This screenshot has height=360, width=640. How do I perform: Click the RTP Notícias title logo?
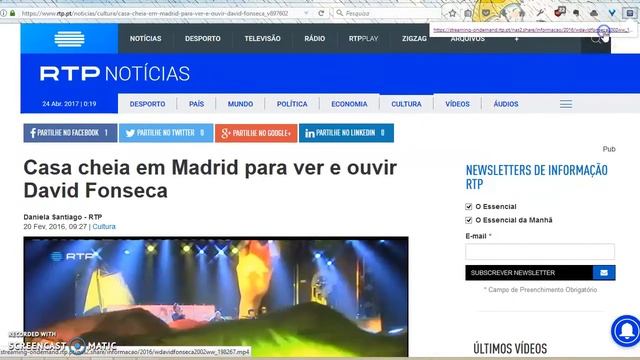pyautogui.click(x=115, y=74)
